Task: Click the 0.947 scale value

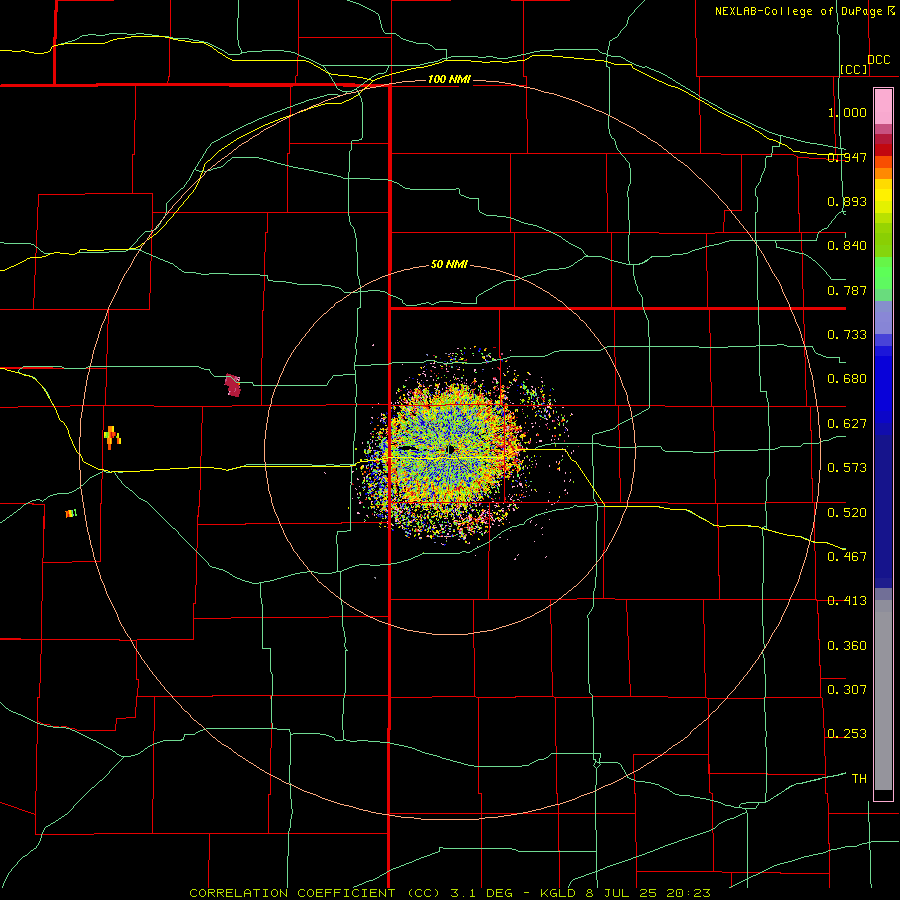Action: (847, 157)
